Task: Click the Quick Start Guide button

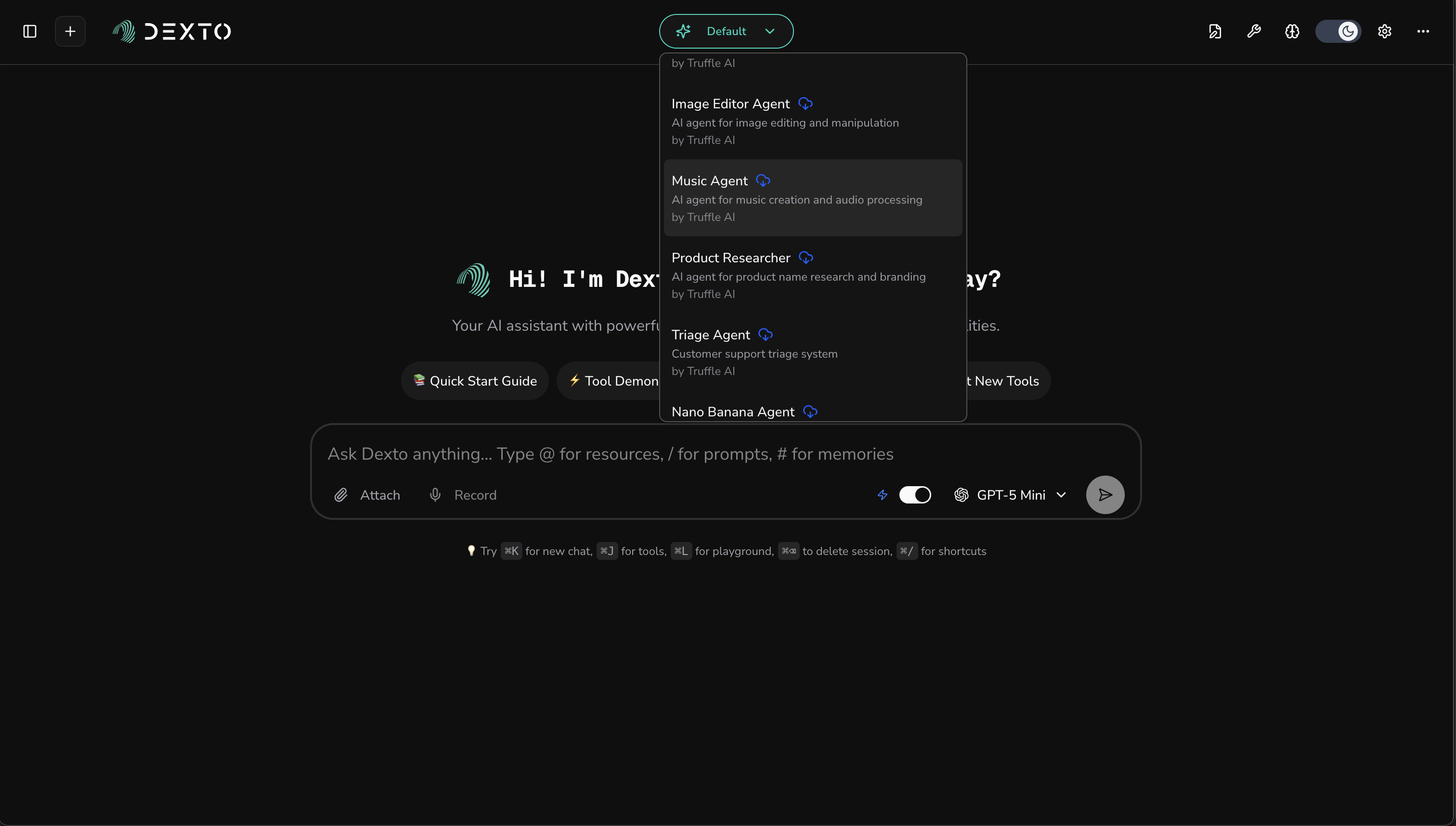Action: 474,381
